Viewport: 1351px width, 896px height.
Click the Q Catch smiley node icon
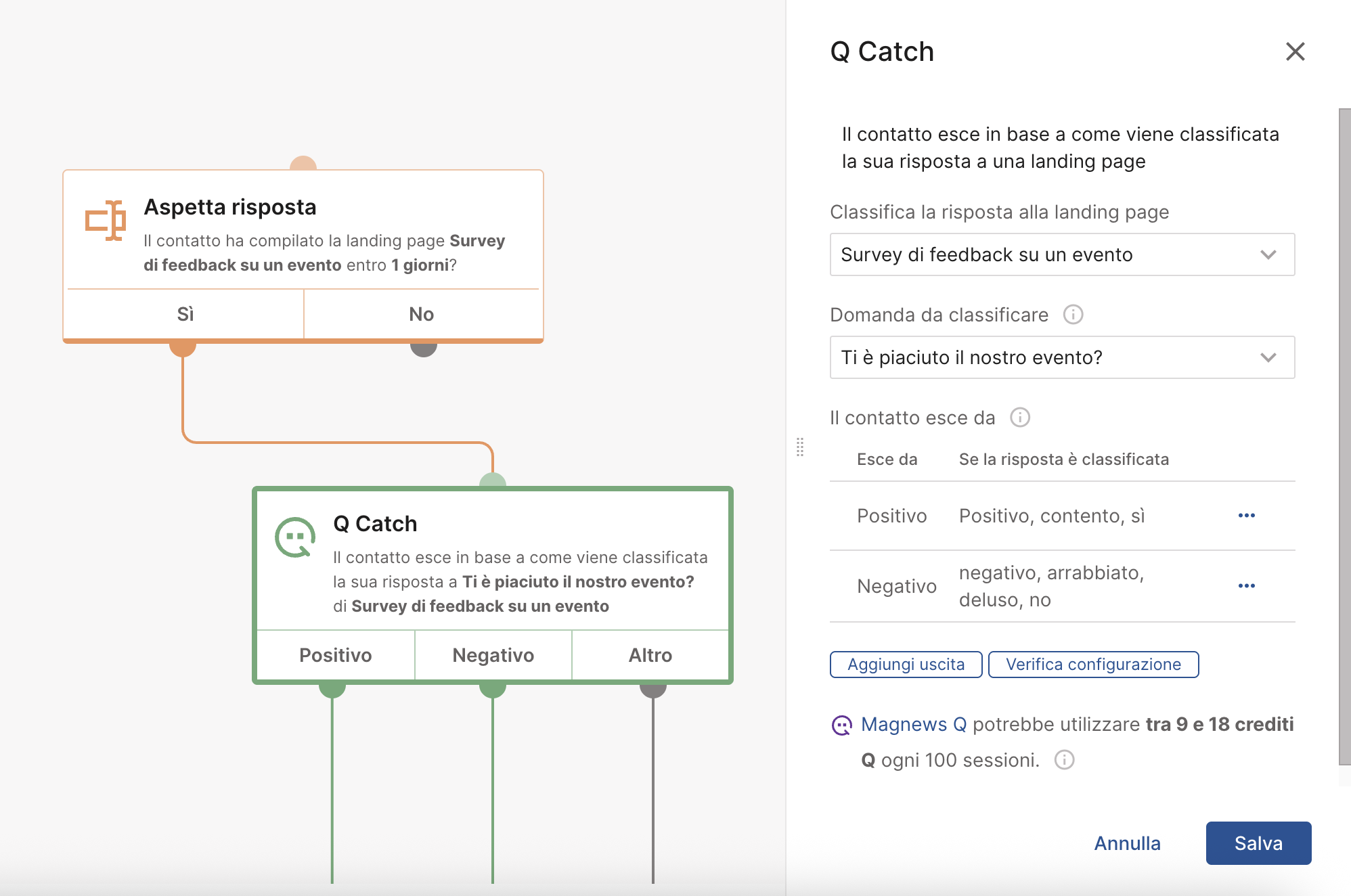click(295, 537)
